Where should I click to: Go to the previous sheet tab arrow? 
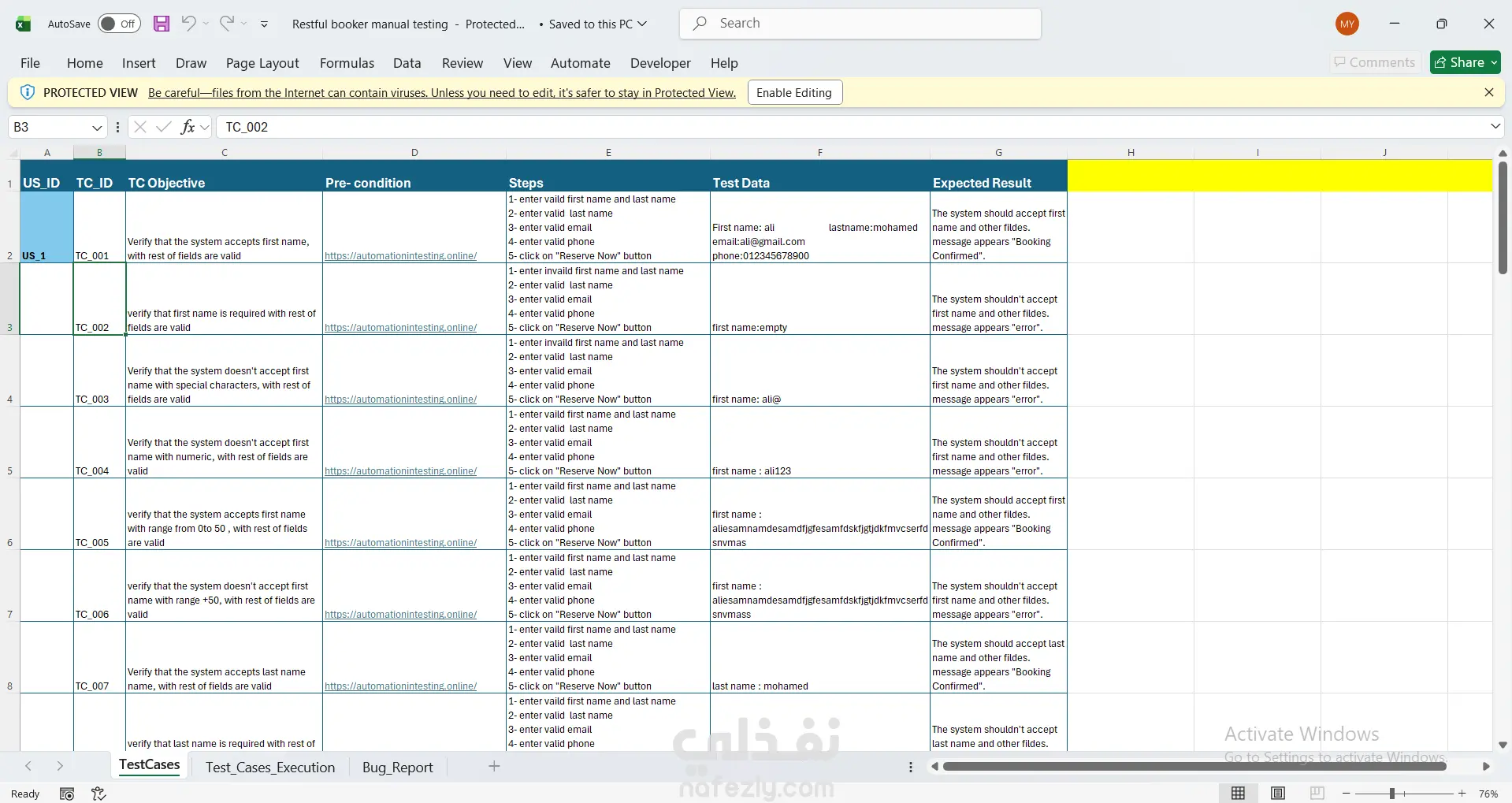28,766
